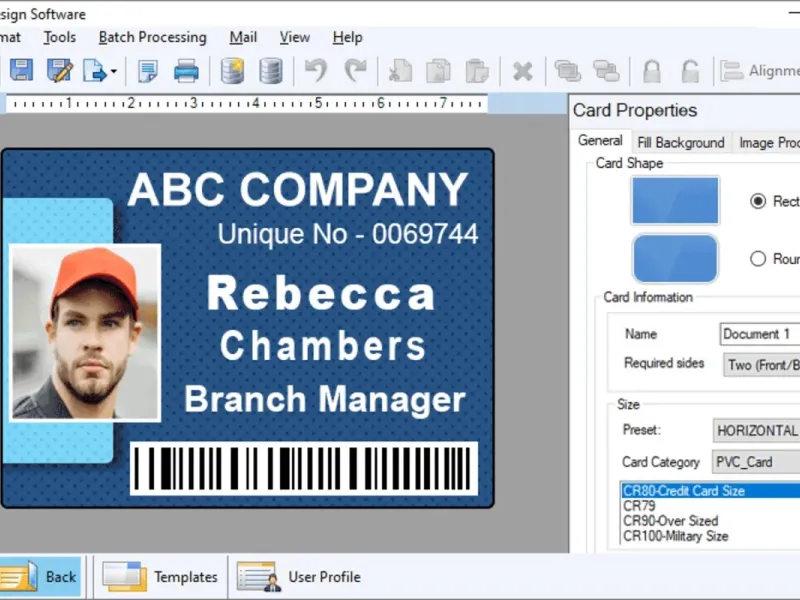
Task: Switch to the General tab
Action: click(601, 141)
